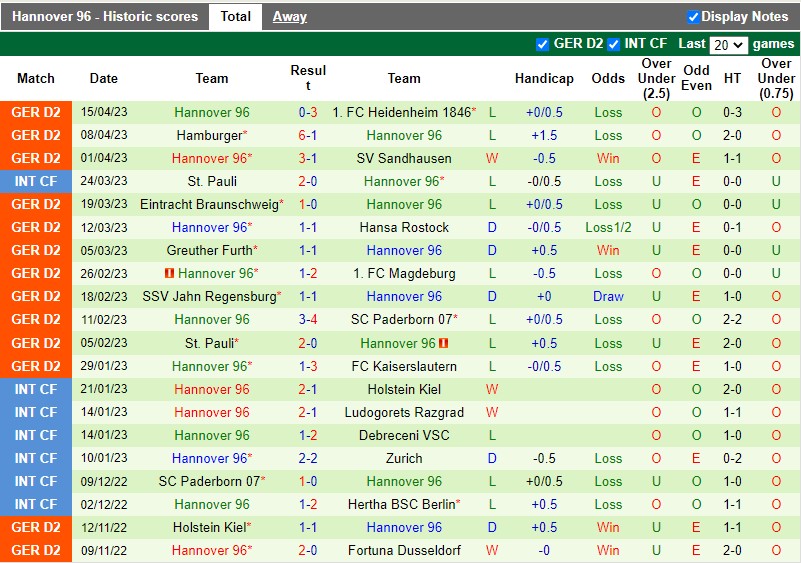
Task: Select Hertha BSC Berlin team name
Action: pyautogui.click(x=402, y=504)
